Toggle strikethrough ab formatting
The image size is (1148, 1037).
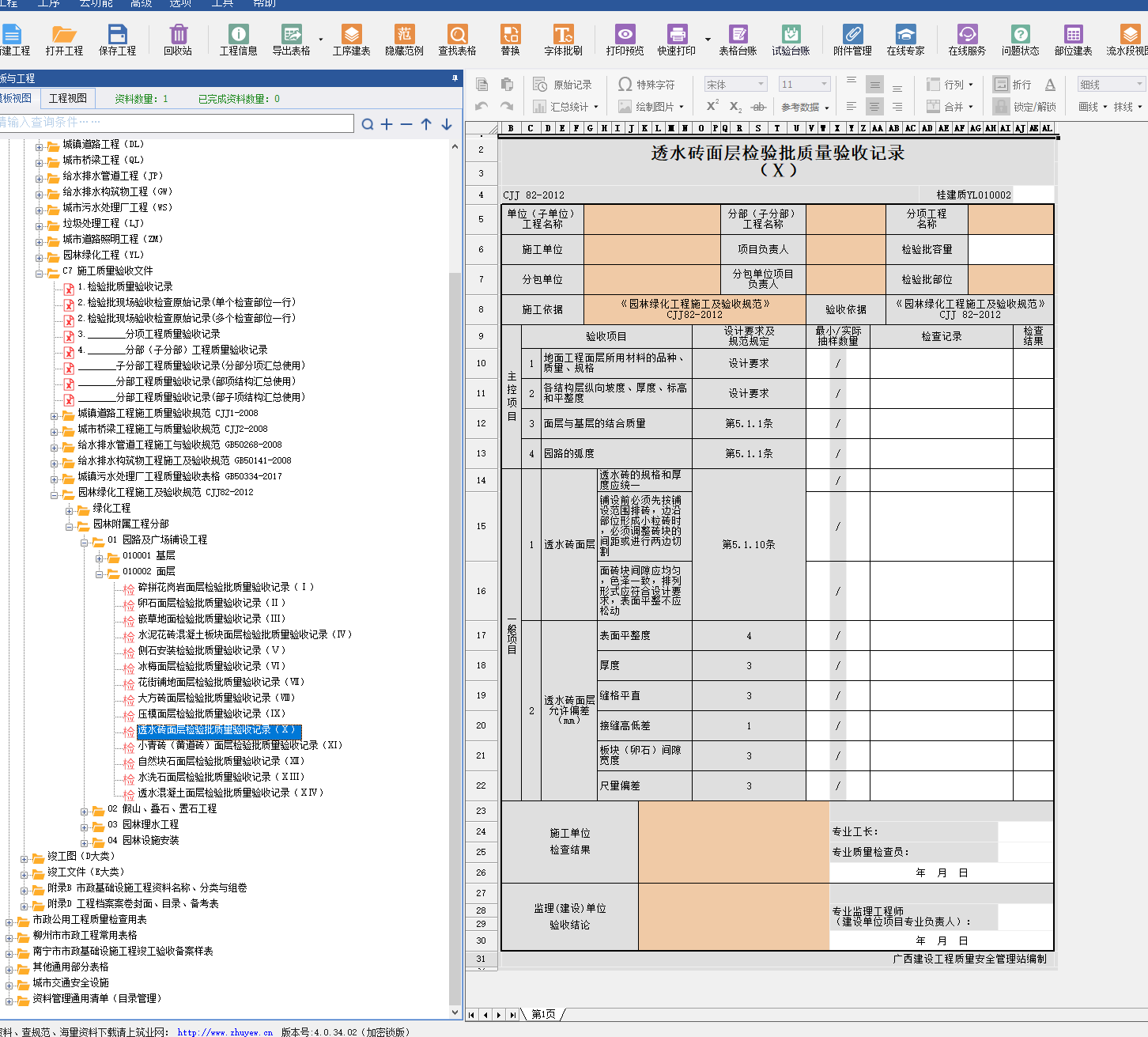click(759, 107)
